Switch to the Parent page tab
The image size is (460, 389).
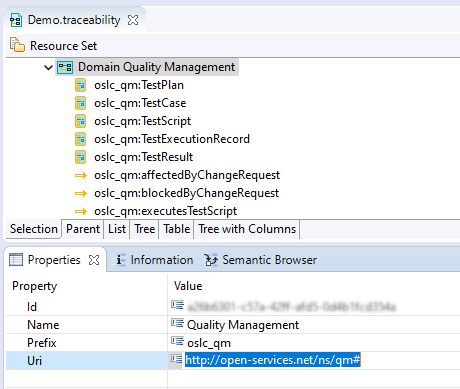tap(83, 229)
